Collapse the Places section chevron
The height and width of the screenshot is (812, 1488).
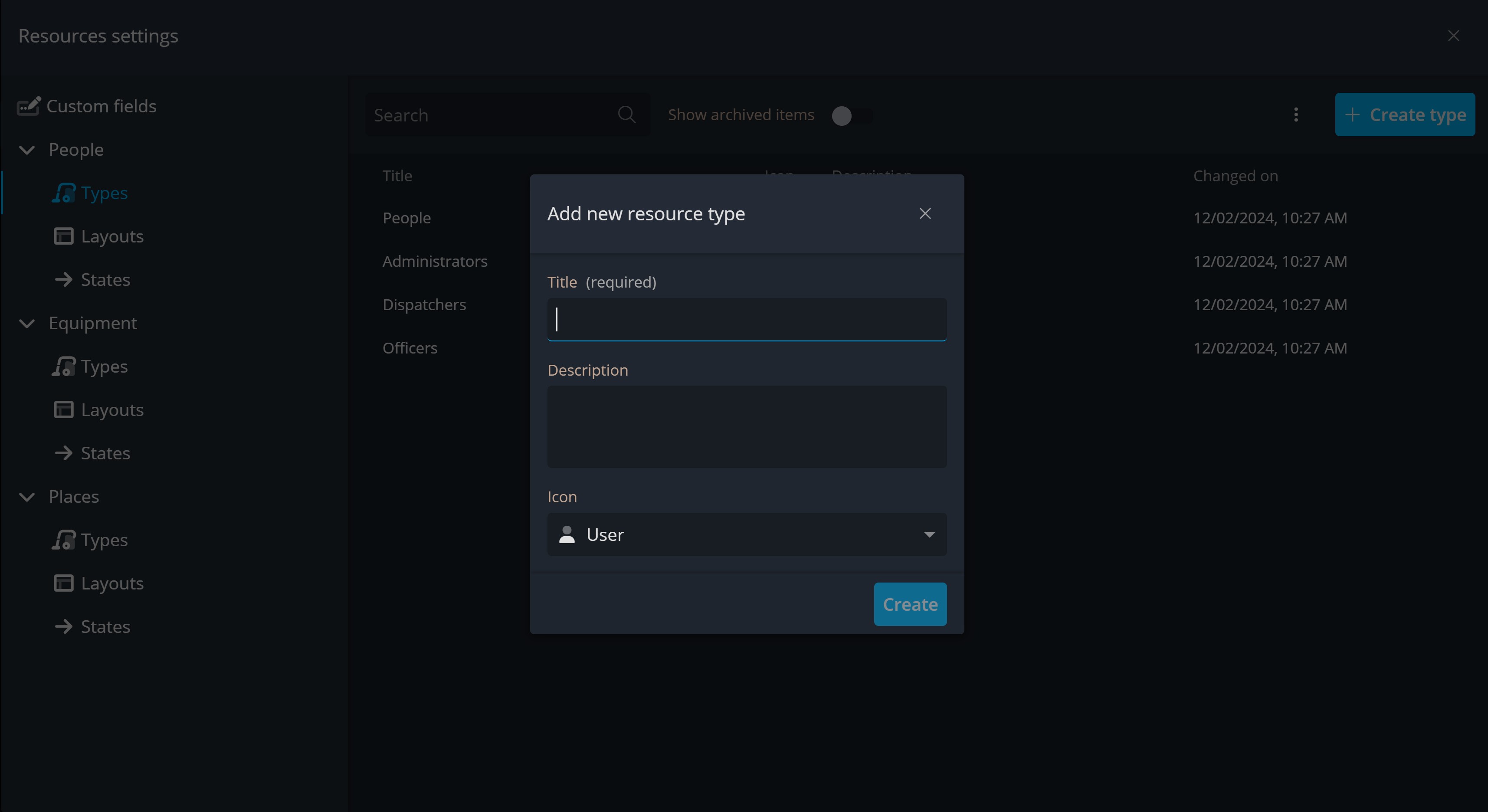[x=26, y=497]
